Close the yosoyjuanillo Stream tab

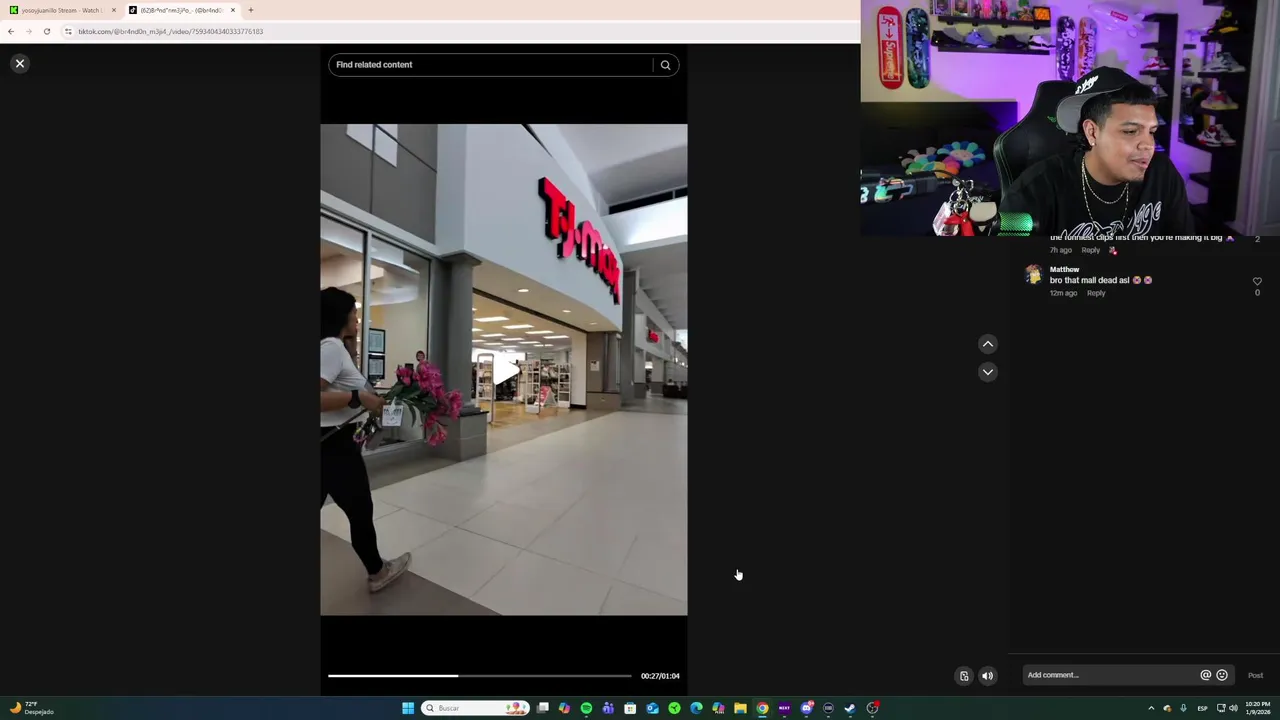pos(113,10)
